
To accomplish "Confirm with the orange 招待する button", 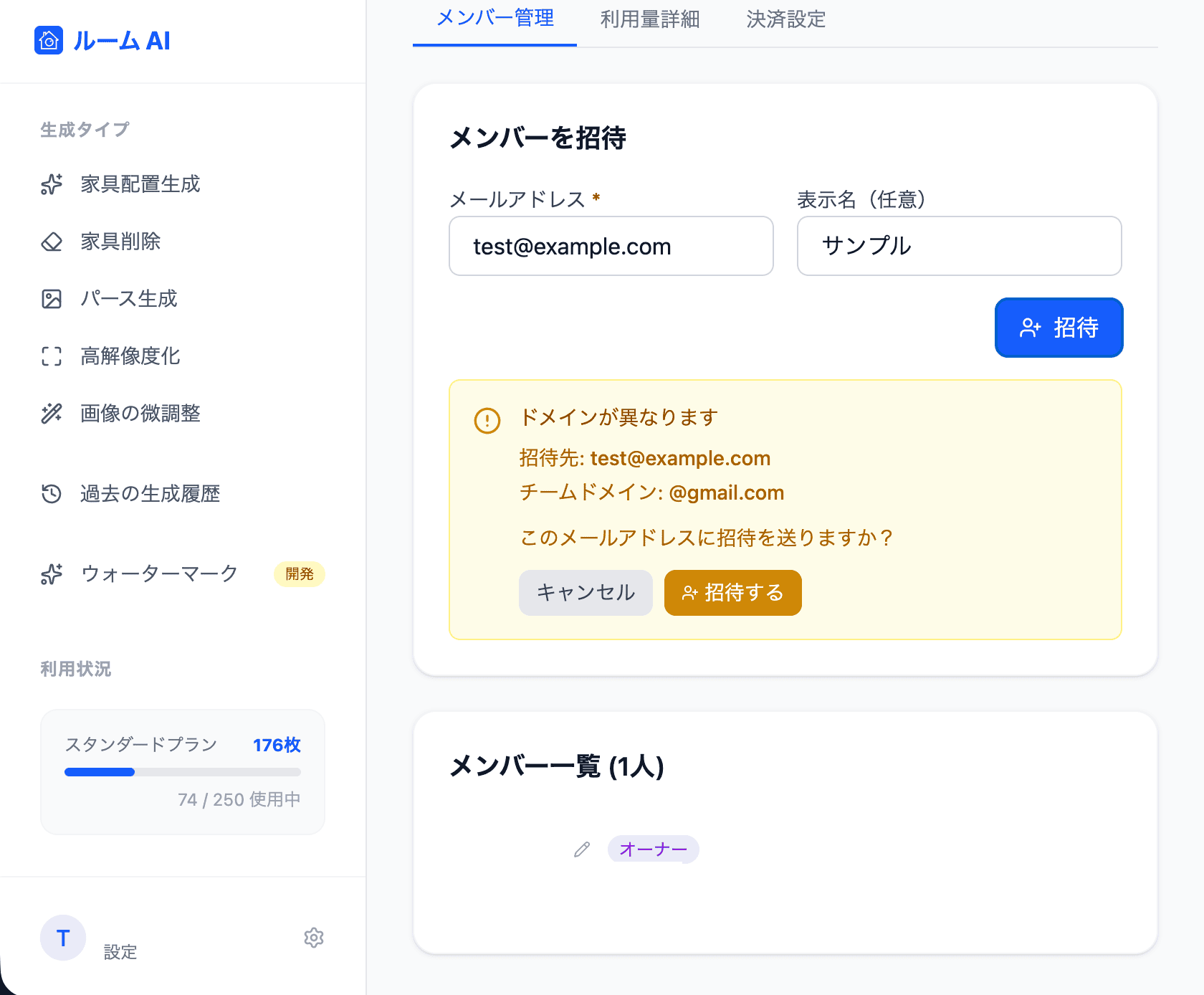I will point(732,593).
